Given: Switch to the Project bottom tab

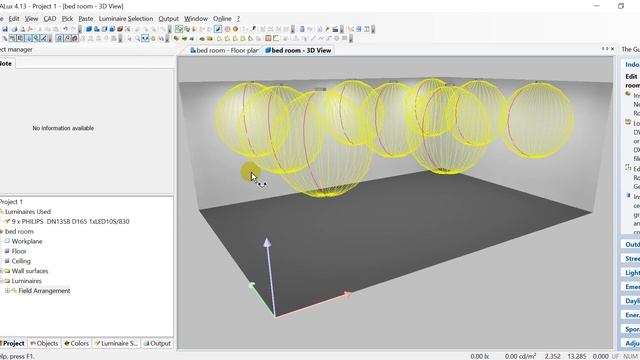Looking at the screenshot, I should pyautogui.click(x=13, y=343).
